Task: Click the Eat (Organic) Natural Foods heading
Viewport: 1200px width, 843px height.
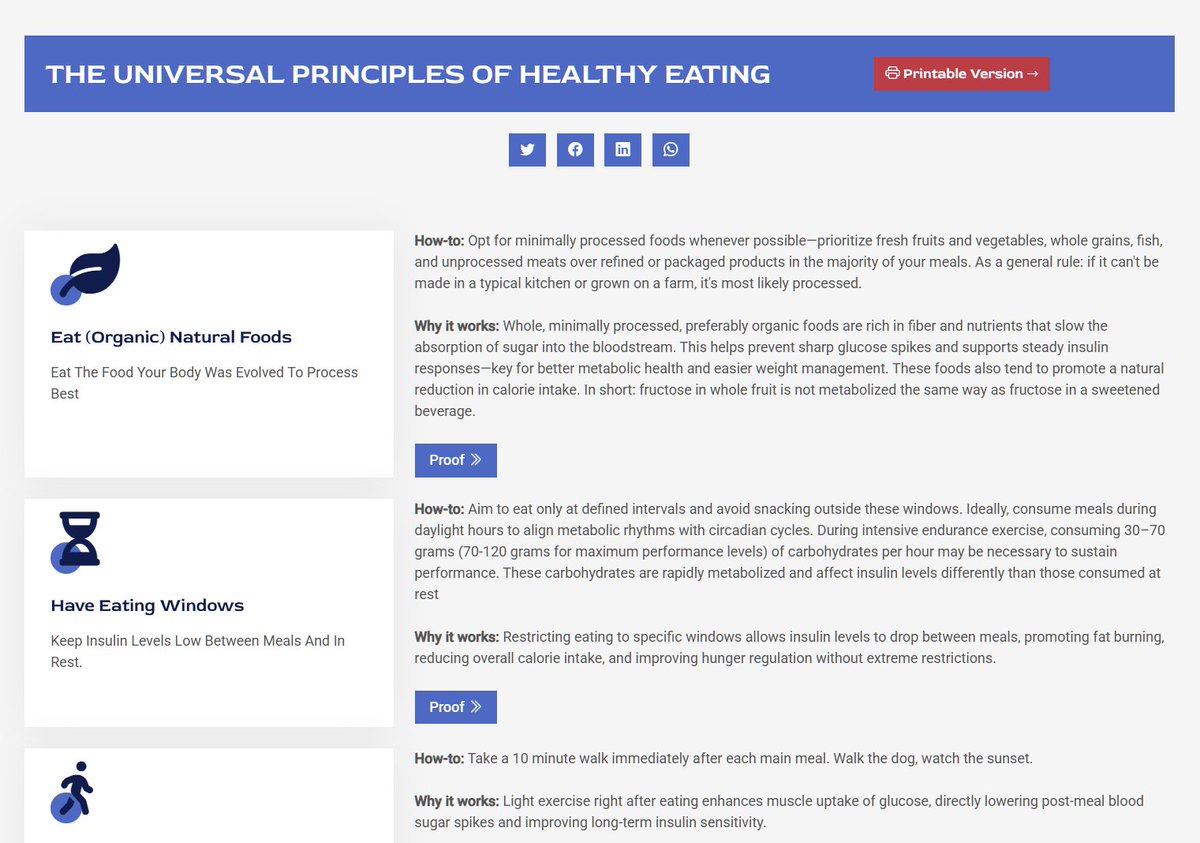Action: 171,337
